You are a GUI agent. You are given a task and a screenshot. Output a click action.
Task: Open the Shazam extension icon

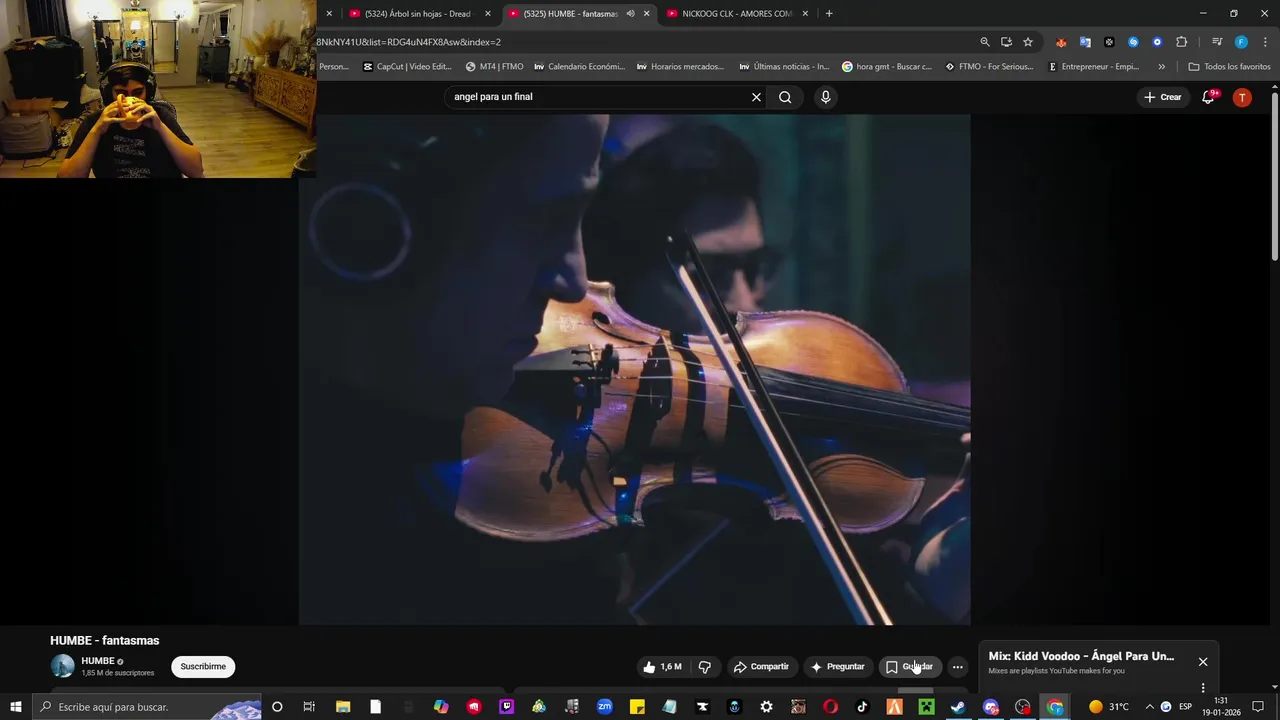tap(1133, 42)
